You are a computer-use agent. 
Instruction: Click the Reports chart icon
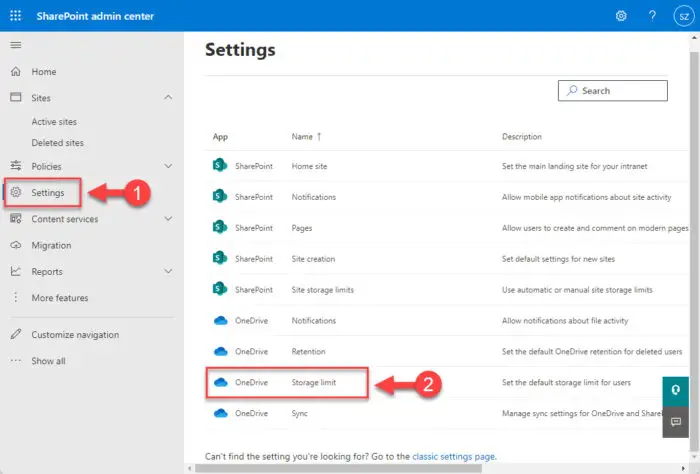pos(16,271)
